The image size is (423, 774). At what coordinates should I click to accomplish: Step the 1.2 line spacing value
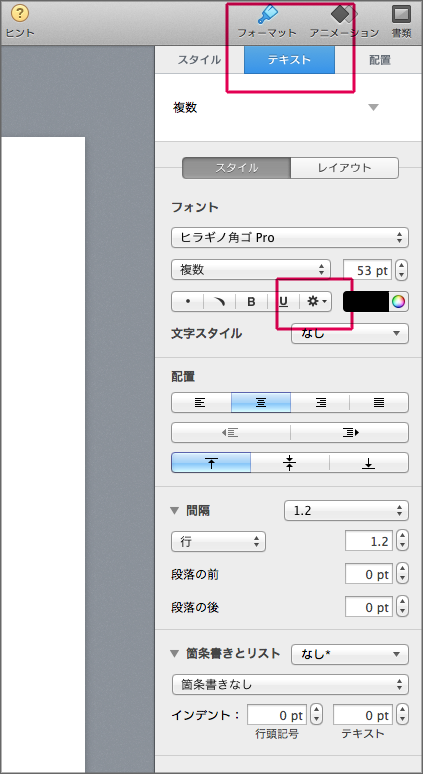pyautogui.click(x=402, y=541)
